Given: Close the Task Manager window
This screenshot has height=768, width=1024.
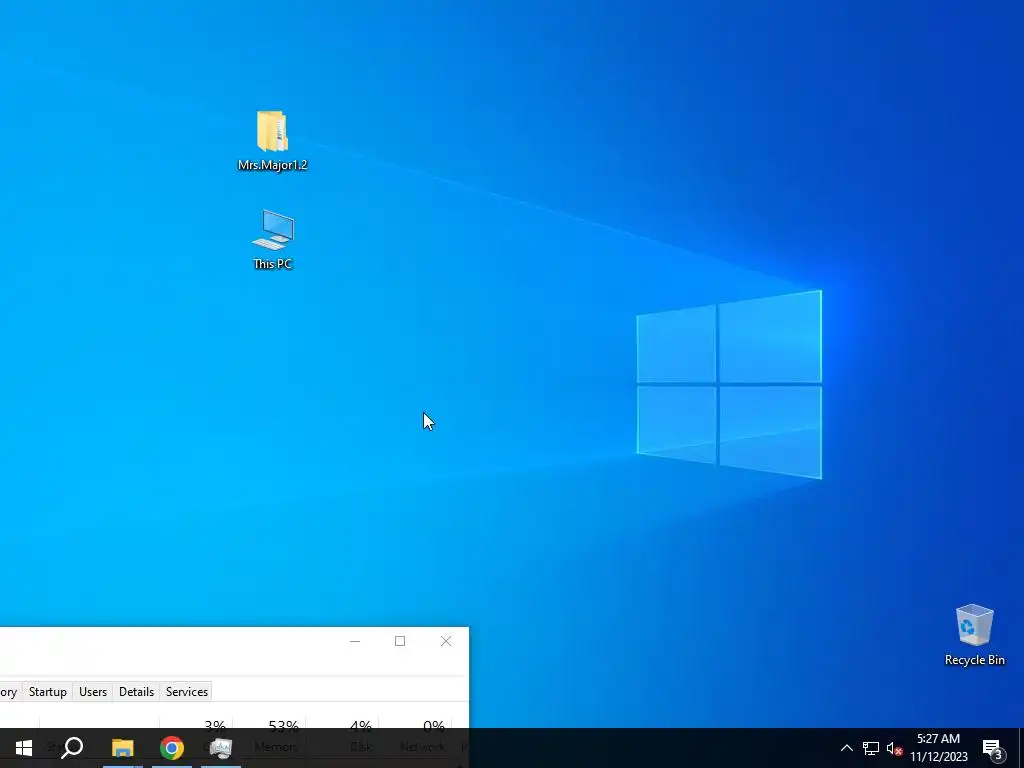Looking at the screenshot, I should click(446, 641).
